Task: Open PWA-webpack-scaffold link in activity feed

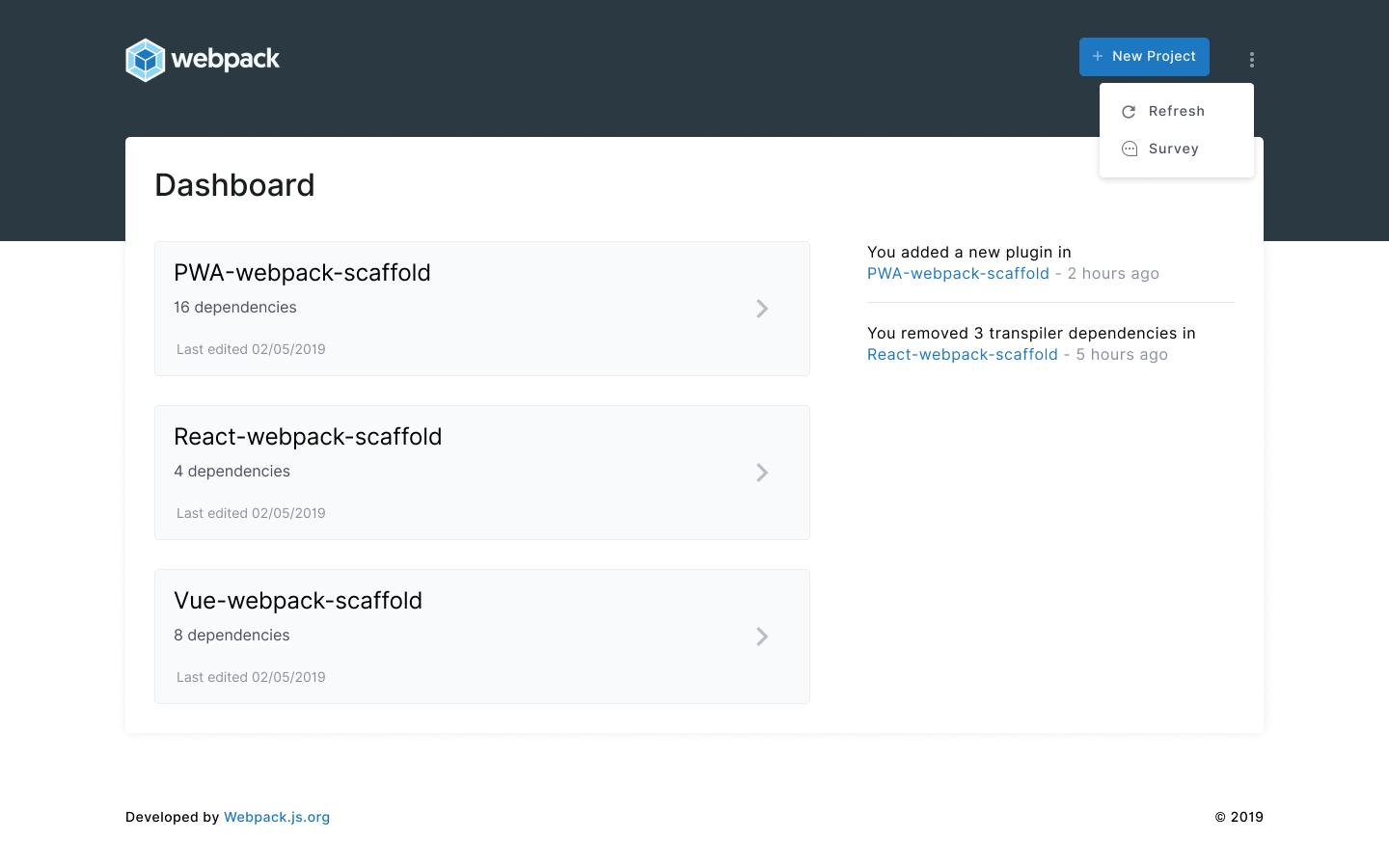Action: (x=958, y=274)
